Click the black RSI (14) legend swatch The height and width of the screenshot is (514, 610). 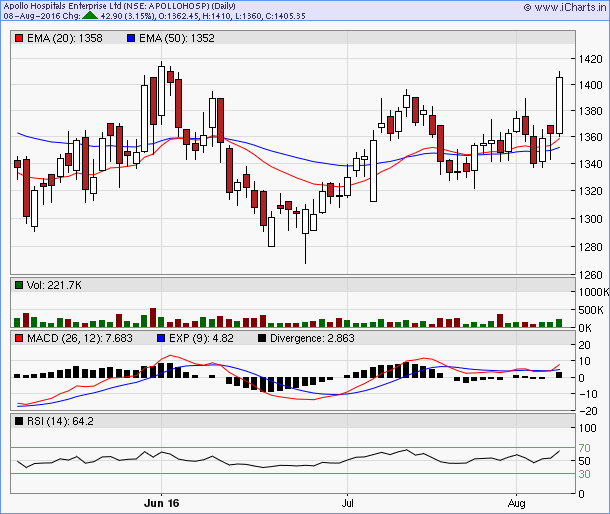tap(18, 421)
